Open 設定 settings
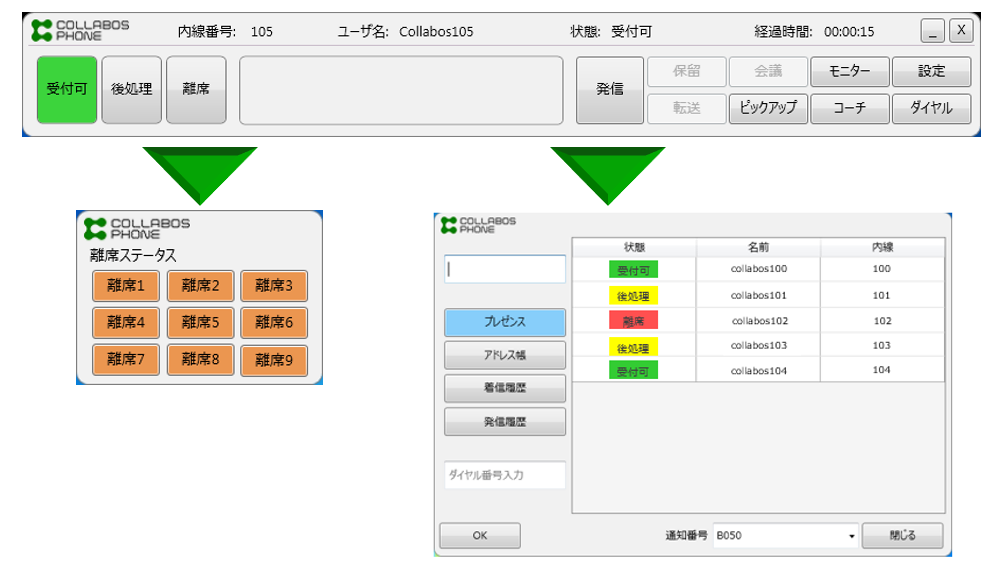995x579 pixels. 931,72
